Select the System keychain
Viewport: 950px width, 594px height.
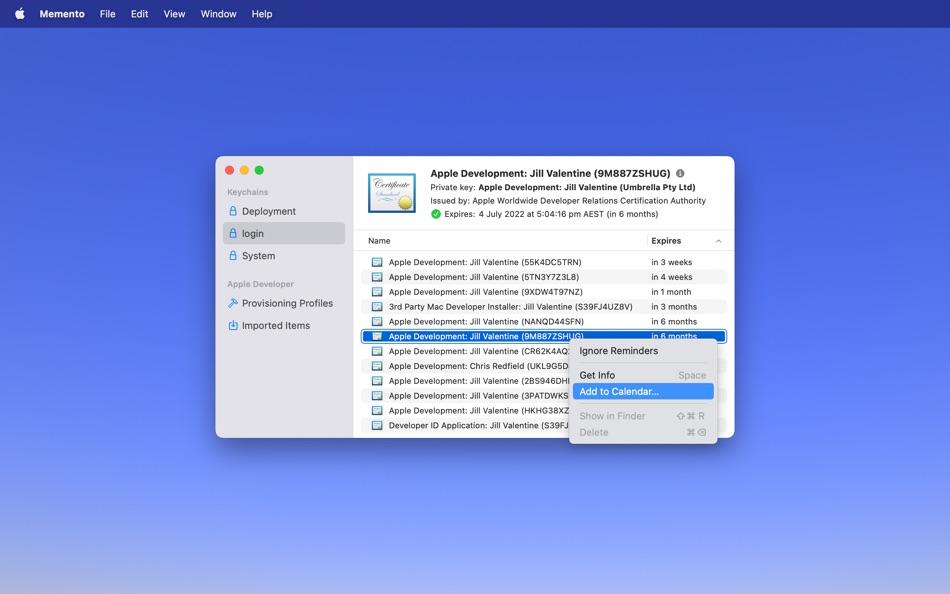284,256
